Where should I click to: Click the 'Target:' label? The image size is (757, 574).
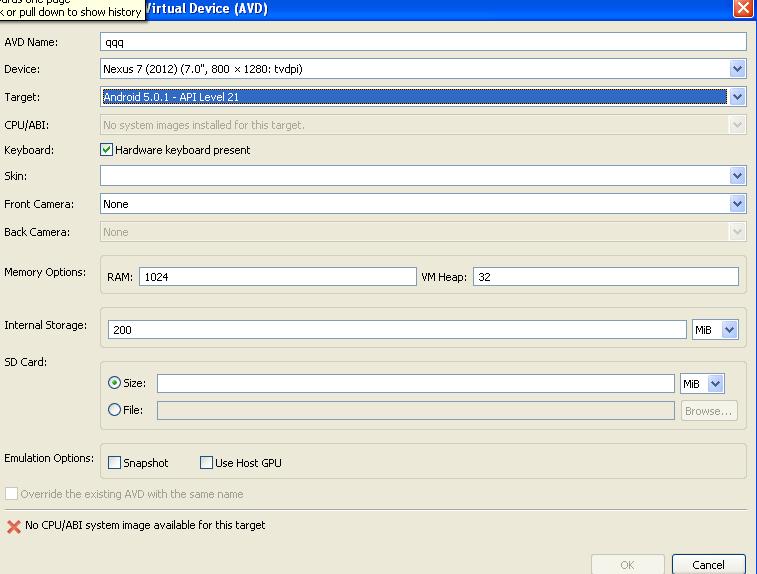click(x=22, y=97)
